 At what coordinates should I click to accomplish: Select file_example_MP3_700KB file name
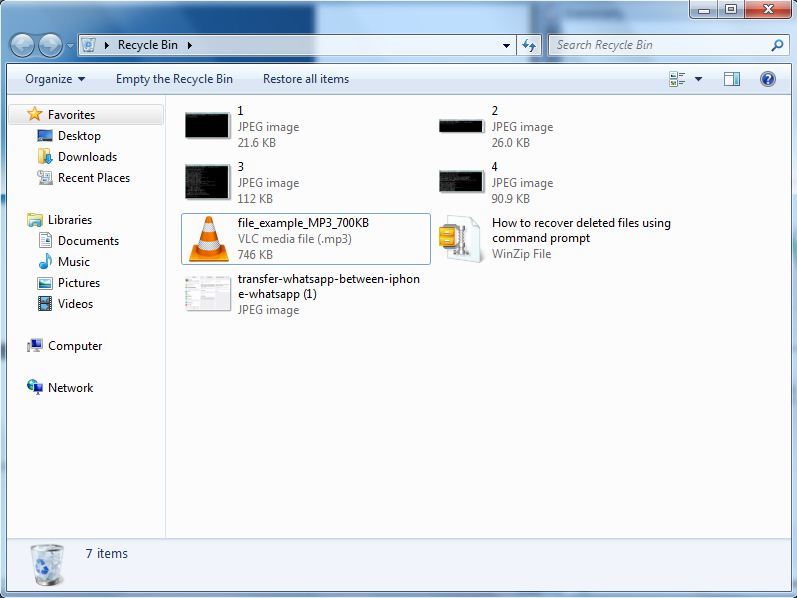tap(303, 223)
